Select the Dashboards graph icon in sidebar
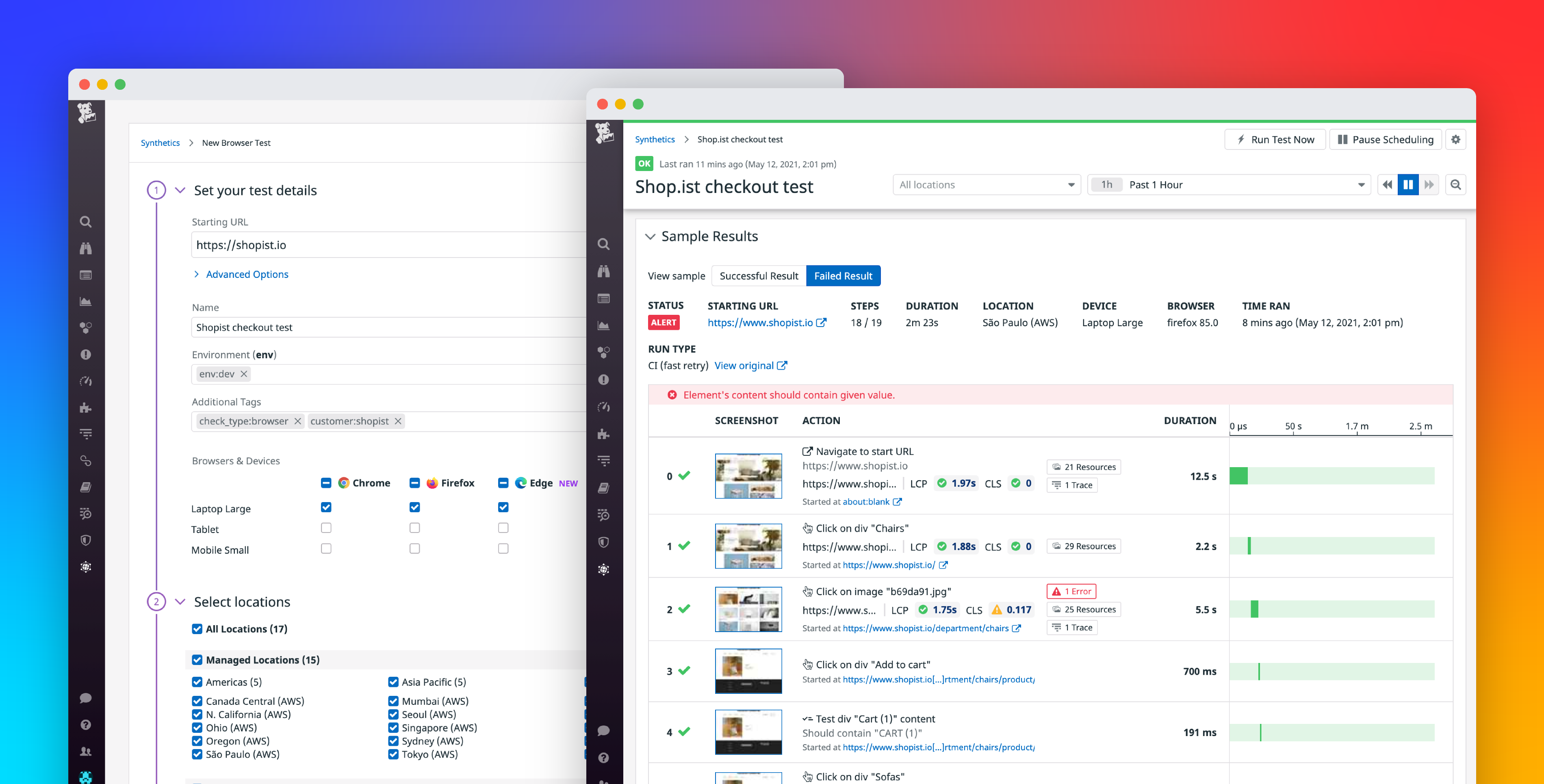1544x784 pixels. [x=603, y=325]
